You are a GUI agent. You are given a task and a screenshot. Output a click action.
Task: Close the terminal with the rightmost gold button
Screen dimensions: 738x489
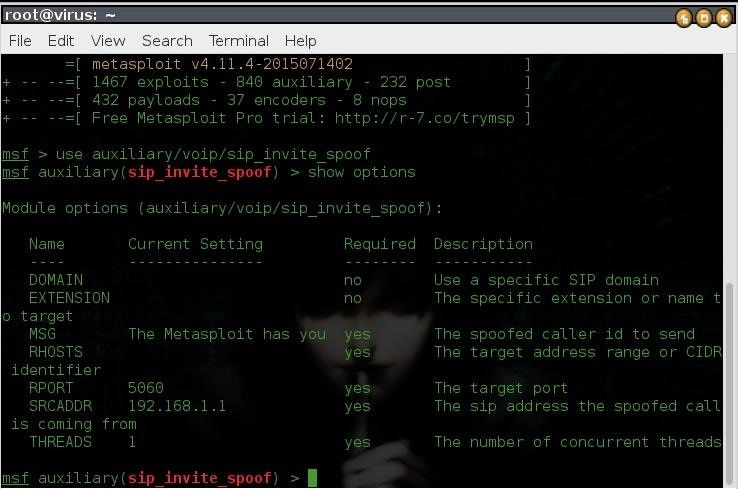(x=724, y=18)
